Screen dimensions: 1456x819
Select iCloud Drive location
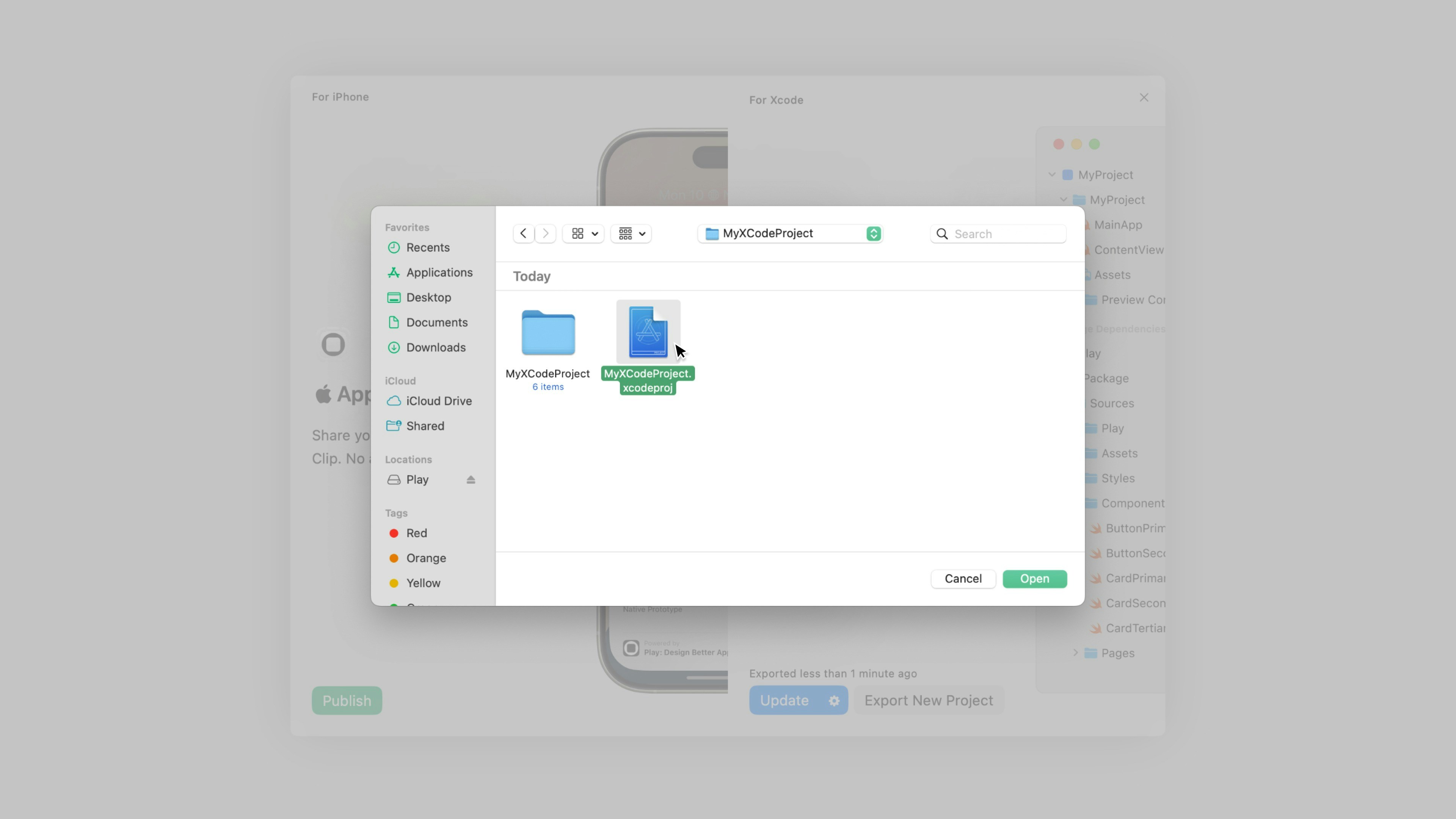tap(438, 401)
